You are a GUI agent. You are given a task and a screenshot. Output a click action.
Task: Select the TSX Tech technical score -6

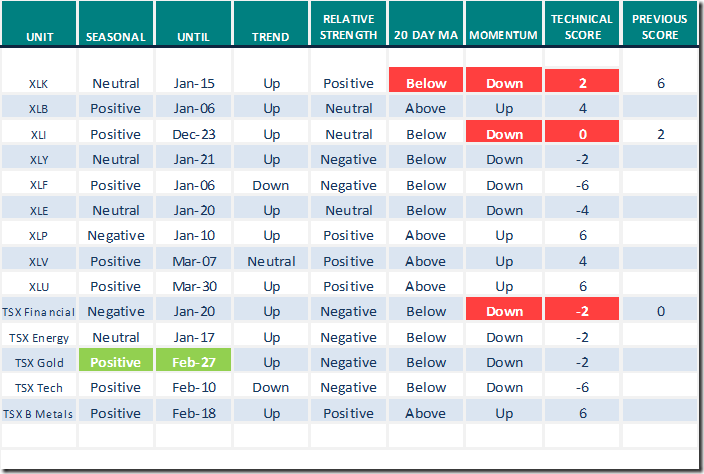(x=582, y=387)
